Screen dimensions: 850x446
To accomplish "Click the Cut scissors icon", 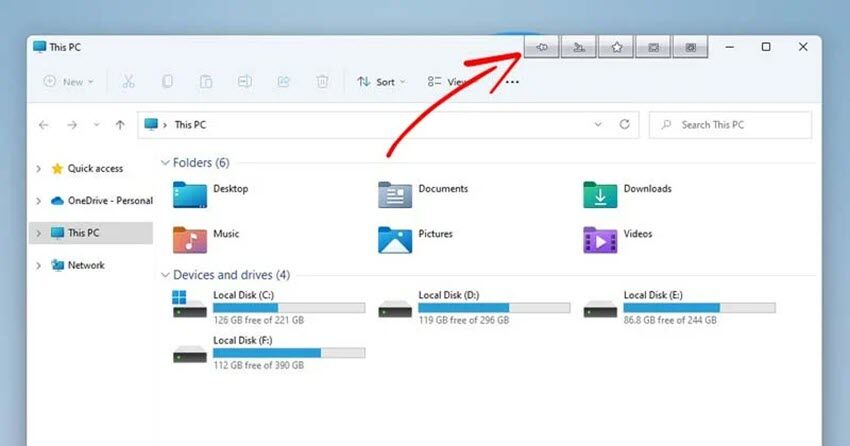I will tap(128, 82).
